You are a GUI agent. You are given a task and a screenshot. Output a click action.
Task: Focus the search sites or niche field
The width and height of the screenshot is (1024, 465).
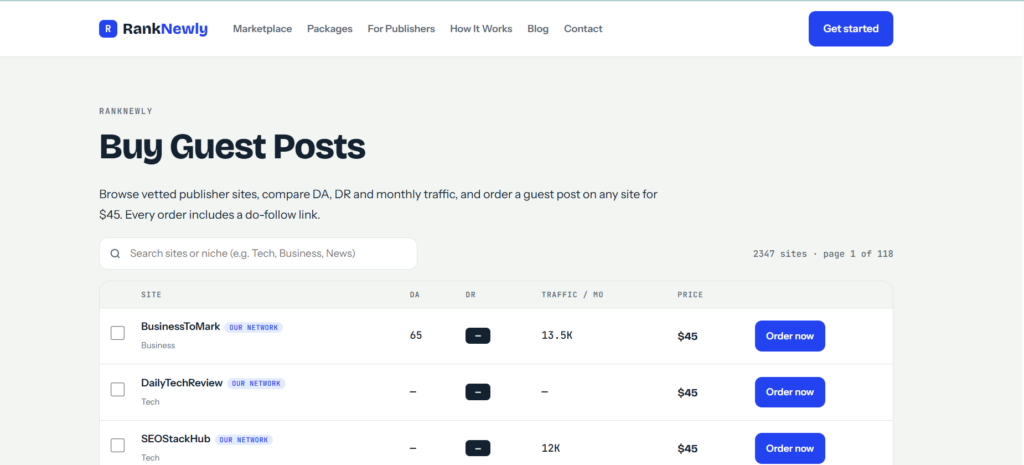(258, 253)
